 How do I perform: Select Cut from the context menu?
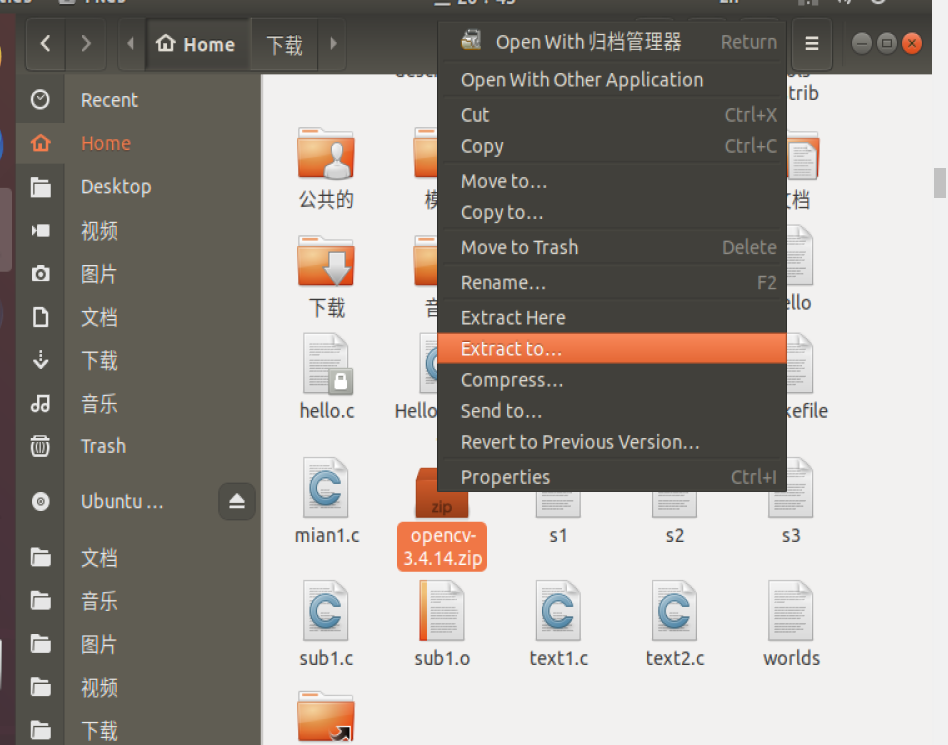coord(612,115)
